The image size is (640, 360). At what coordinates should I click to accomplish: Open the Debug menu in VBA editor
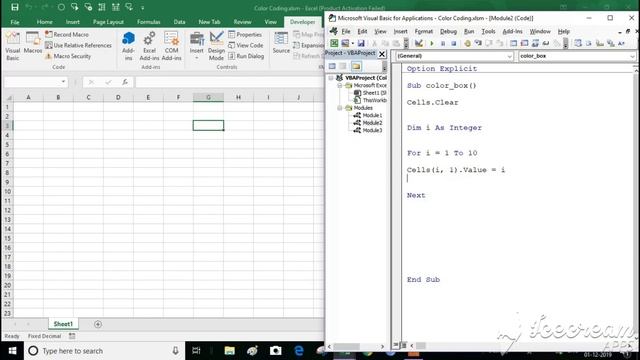pos(448,31)
